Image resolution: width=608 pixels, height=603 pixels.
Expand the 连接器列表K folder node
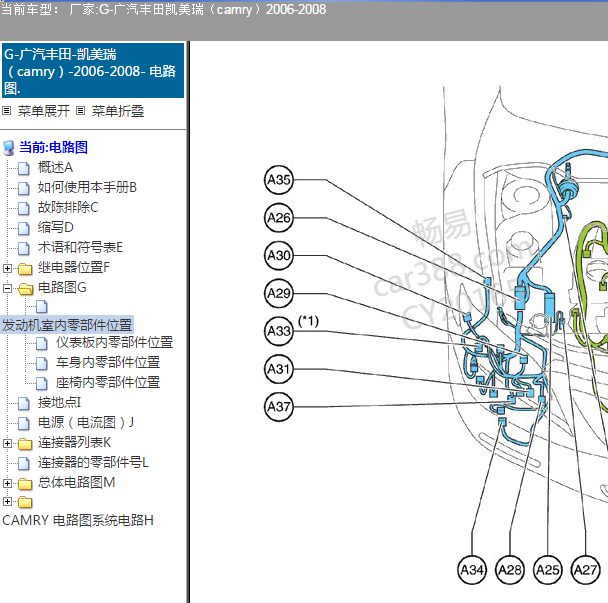7,443
